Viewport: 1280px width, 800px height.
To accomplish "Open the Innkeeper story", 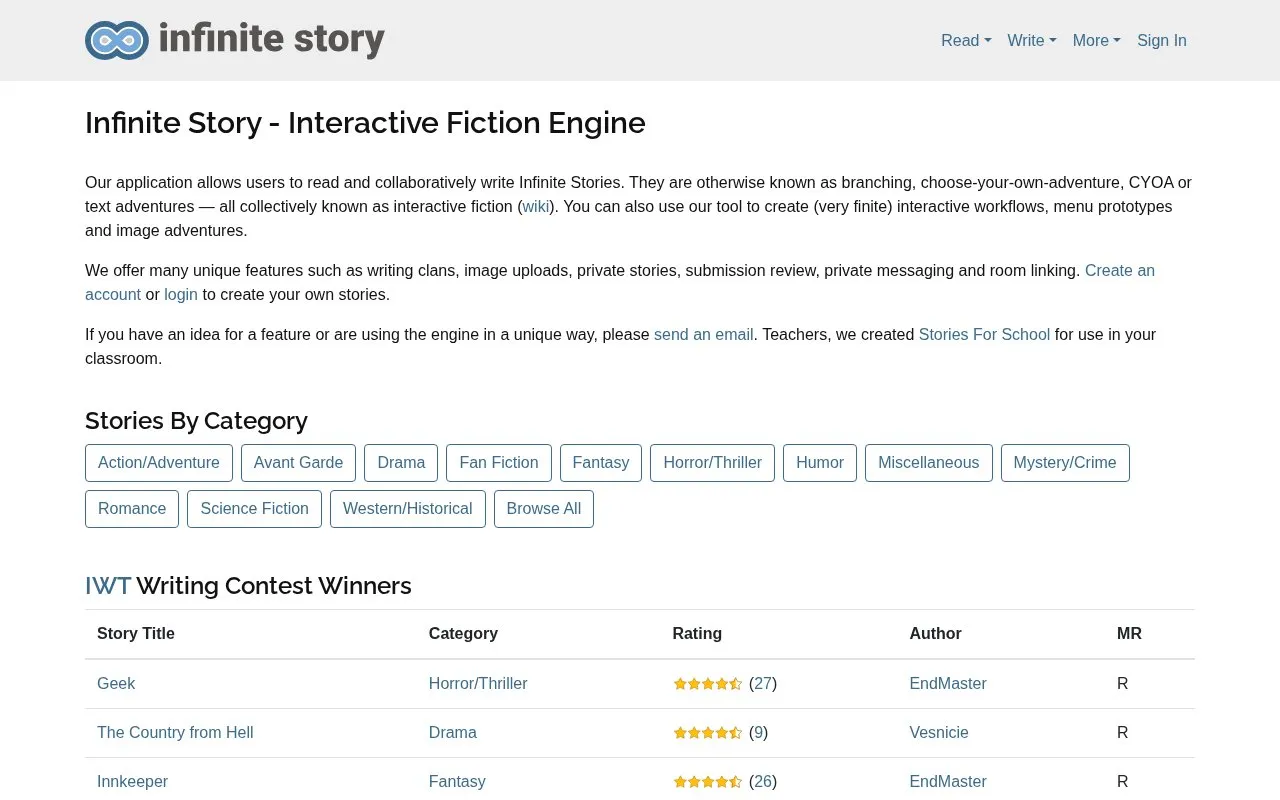I will tap(132, 782).
